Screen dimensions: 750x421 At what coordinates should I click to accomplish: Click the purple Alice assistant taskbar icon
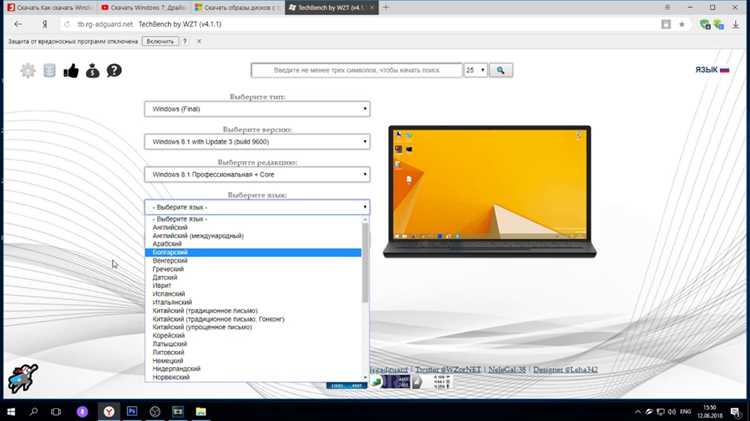tap(82, 411)
